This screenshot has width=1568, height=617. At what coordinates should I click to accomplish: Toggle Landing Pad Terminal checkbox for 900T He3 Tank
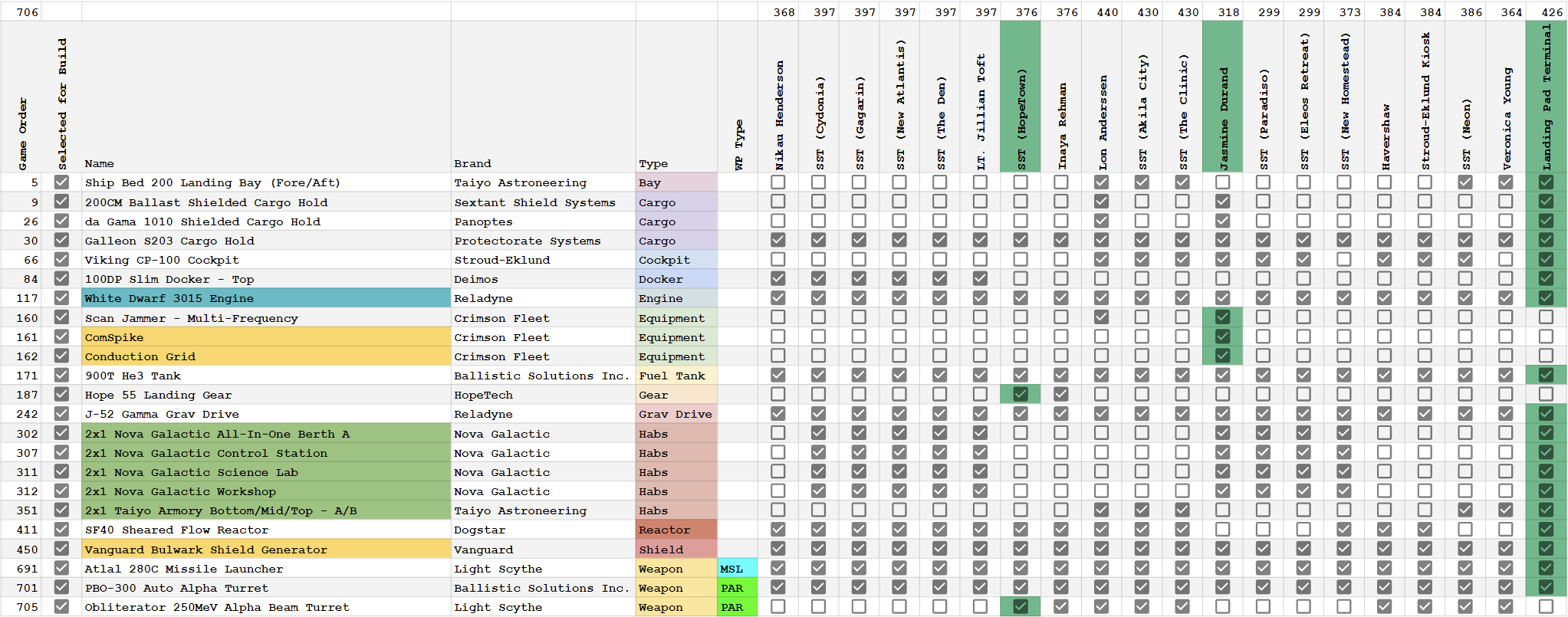1546,375
